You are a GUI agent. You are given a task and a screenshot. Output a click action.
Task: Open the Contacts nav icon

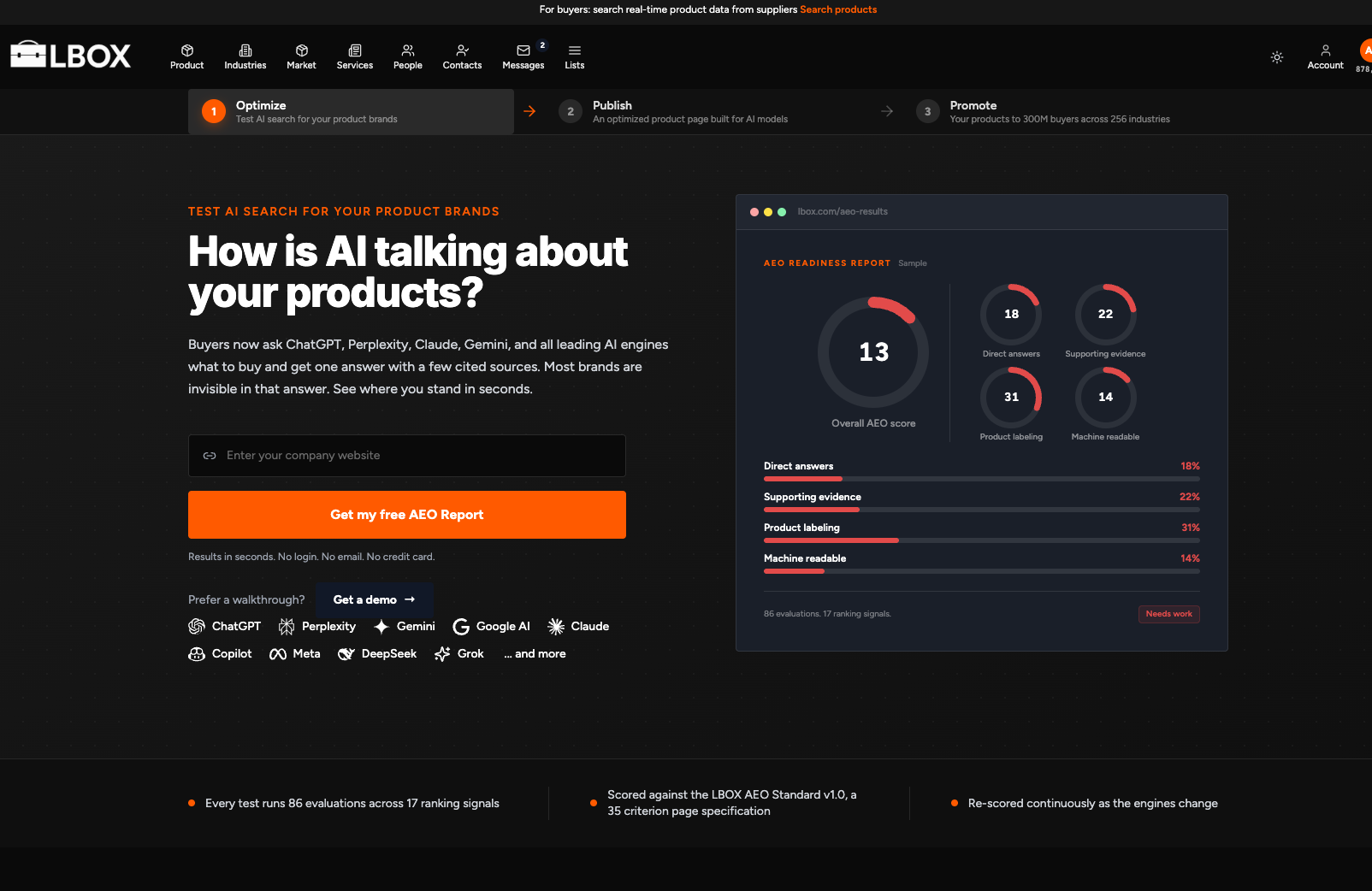463,50
